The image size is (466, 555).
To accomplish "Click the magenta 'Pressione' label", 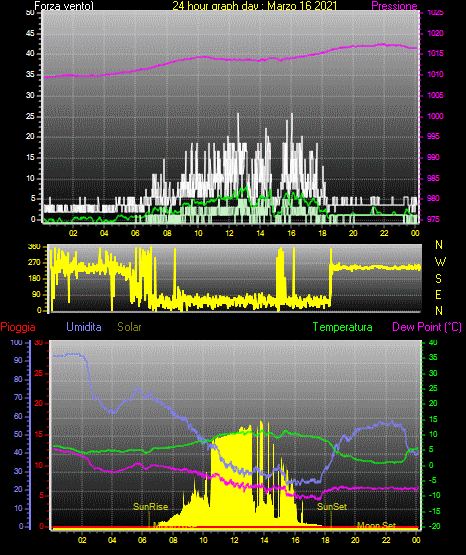I will click(x=394, y=6).
